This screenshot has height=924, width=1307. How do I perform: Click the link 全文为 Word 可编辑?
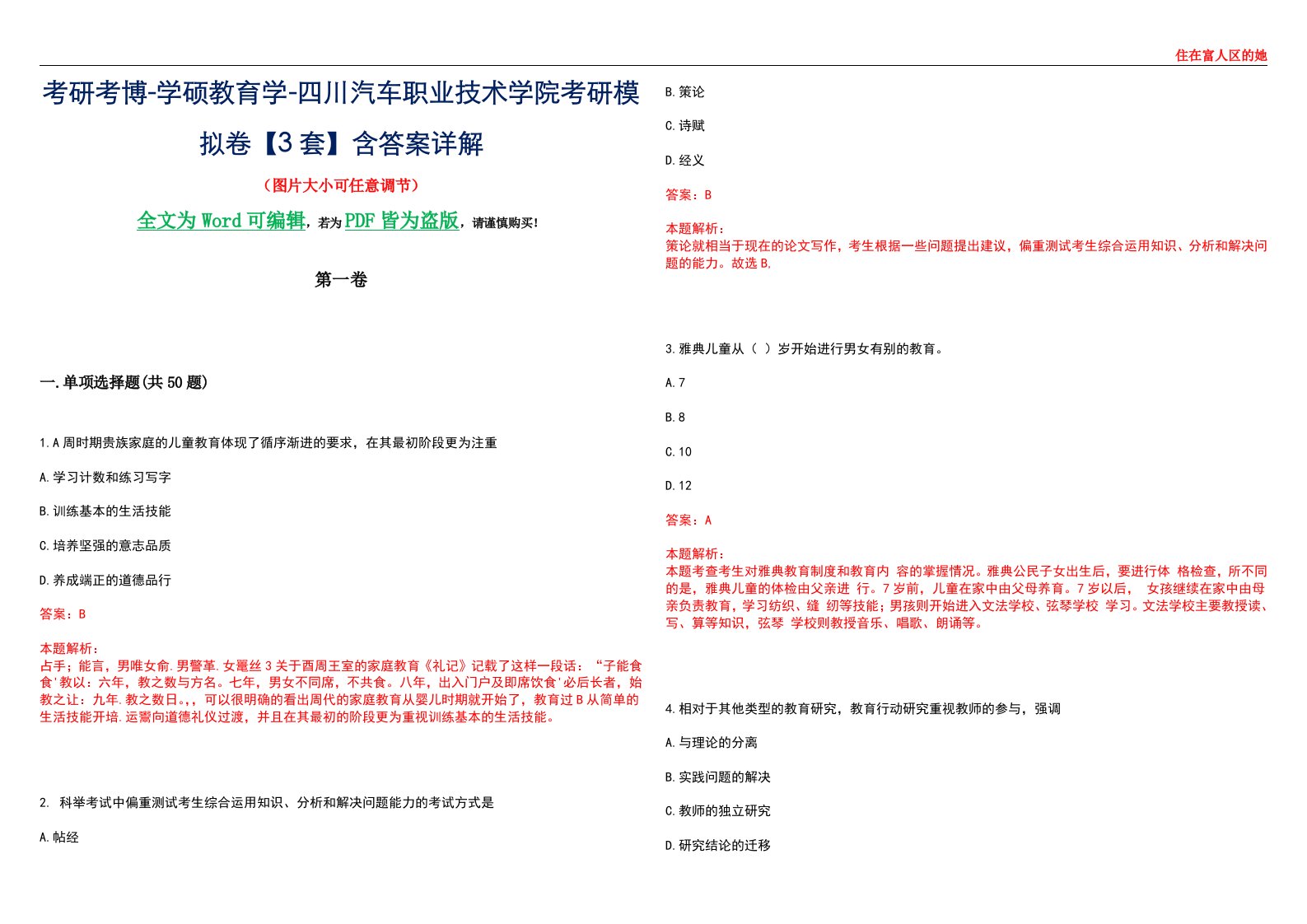click(221, 221)
